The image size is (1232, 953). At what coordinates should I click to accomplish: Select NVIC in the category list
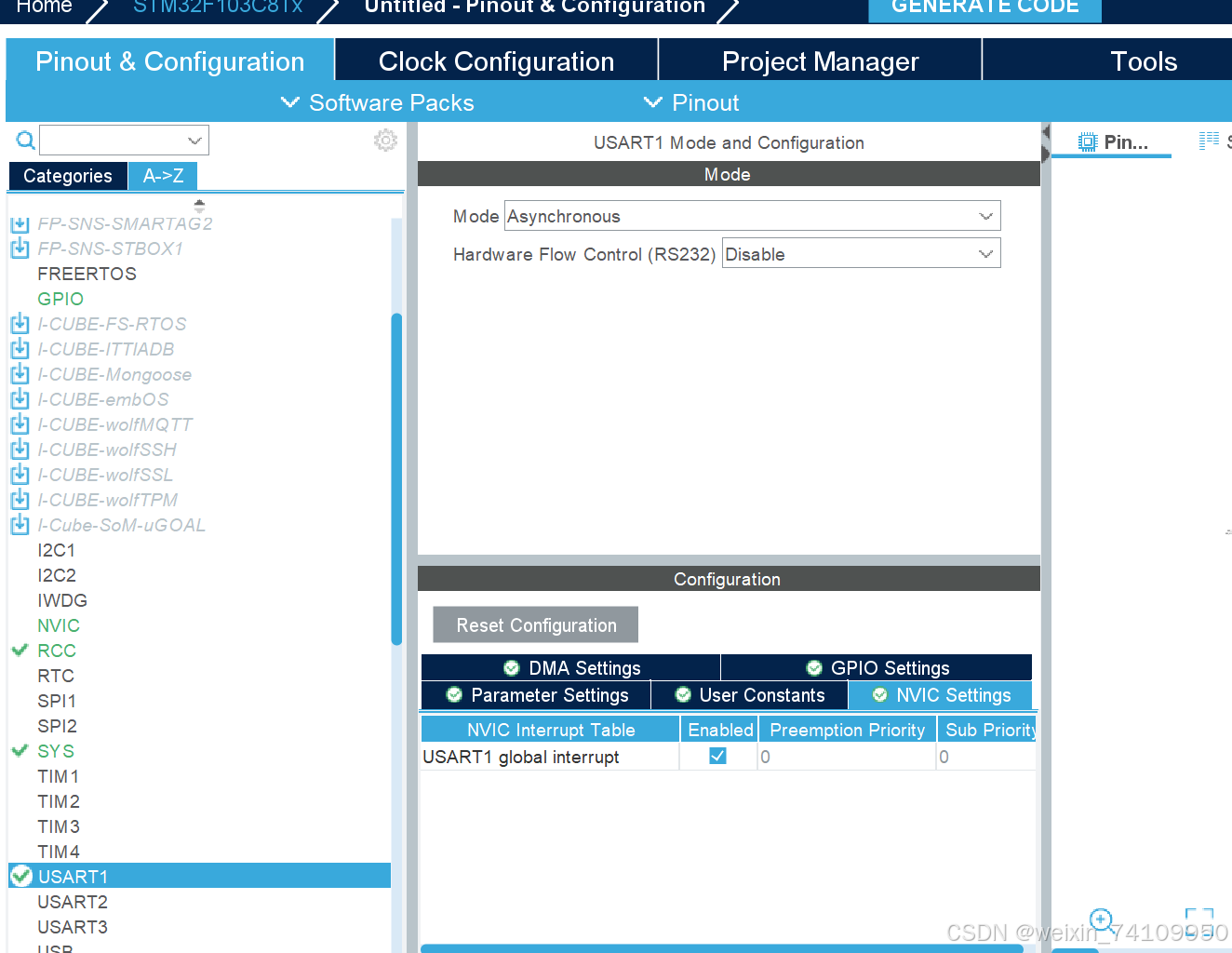coord(59,625)
